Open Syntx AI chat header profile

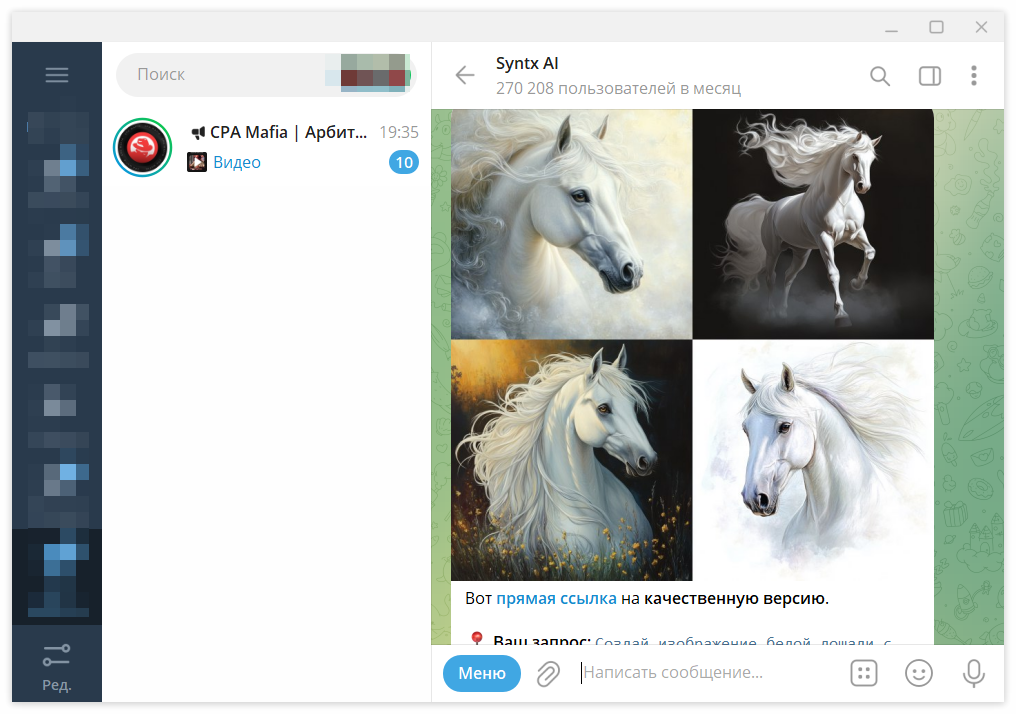coord(618,75)
